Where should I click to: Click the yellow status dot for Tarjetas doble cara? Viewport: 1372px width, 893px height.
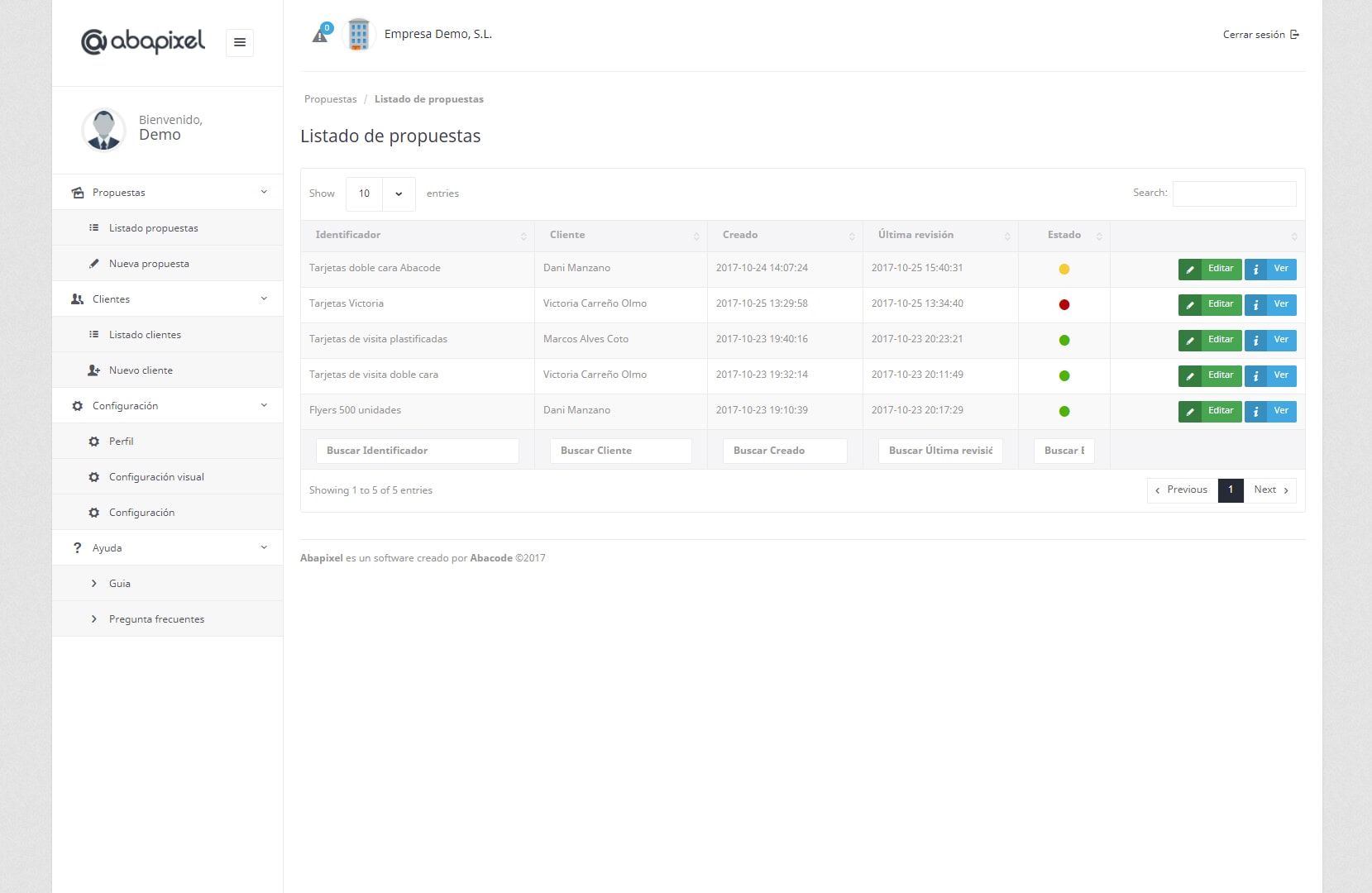pos(1064,270)
